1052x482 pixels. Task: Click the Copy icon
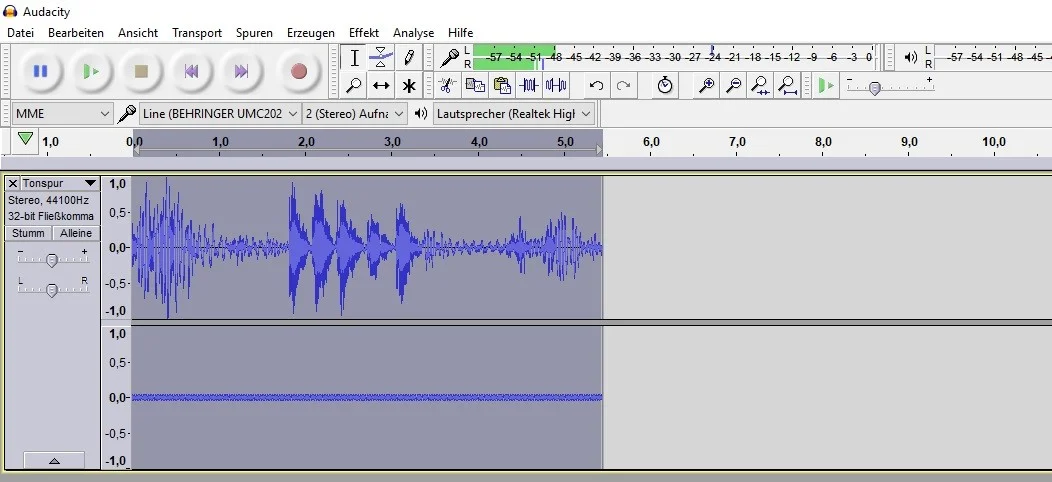click(475, 85)
